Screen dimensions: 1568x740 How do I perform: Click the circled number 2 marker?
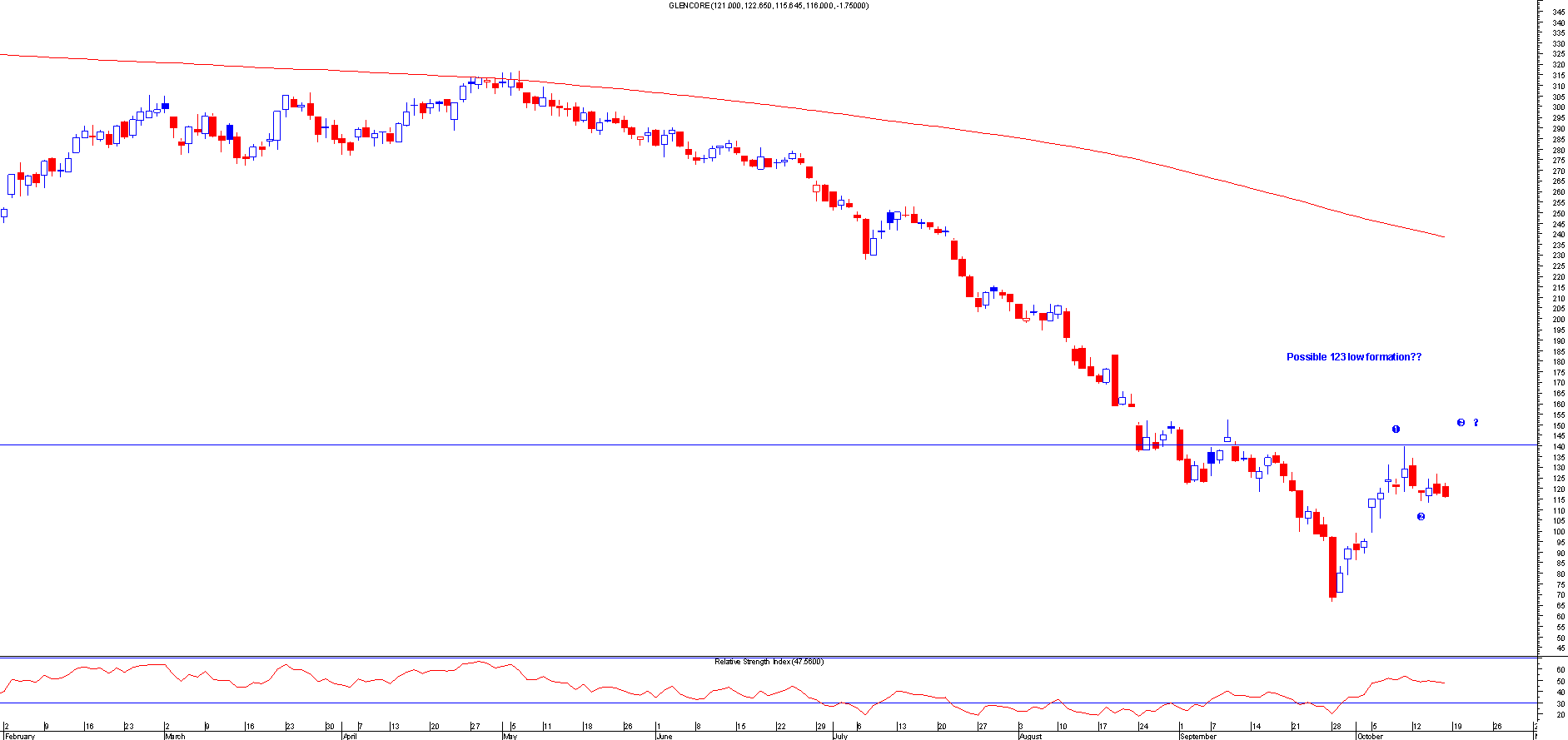coord(1421,517)
